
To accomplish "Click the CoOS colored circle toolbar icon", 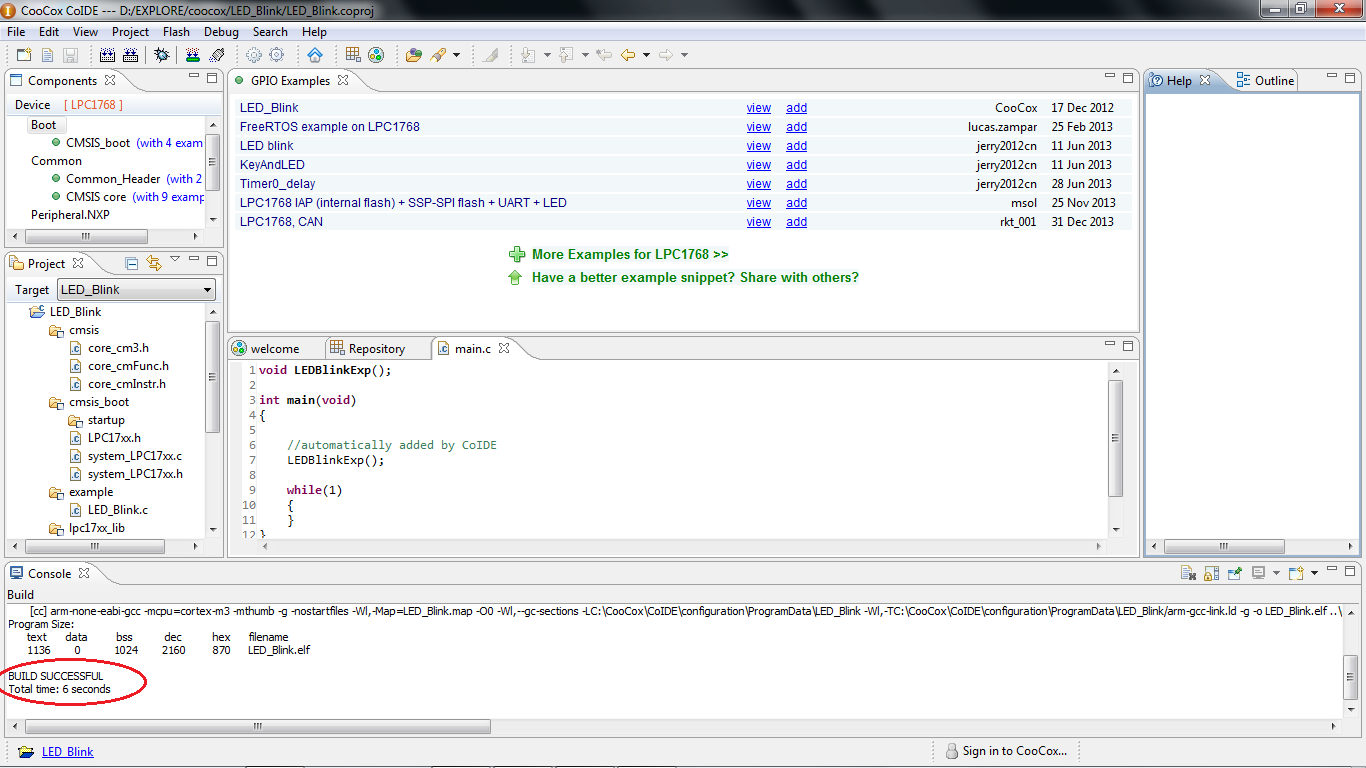I will pos(376,55).
